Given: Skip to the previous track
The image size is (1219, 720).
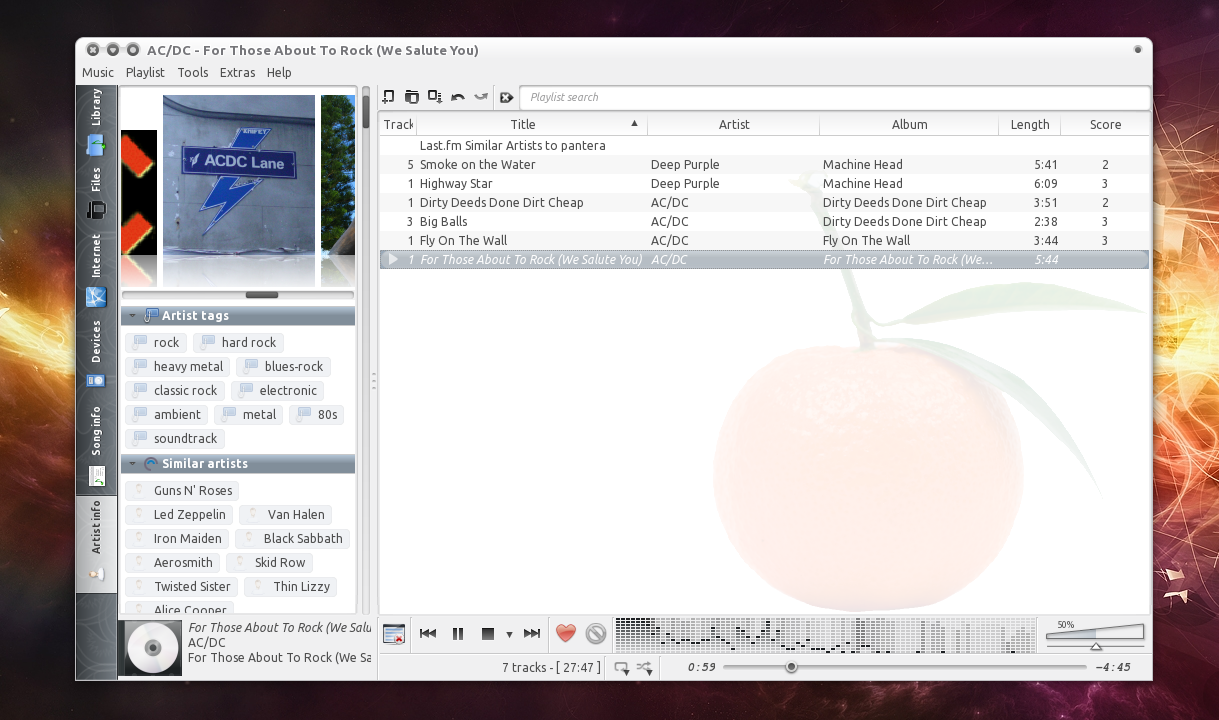Looking at the screenshot, I should (x=428, y=633).
